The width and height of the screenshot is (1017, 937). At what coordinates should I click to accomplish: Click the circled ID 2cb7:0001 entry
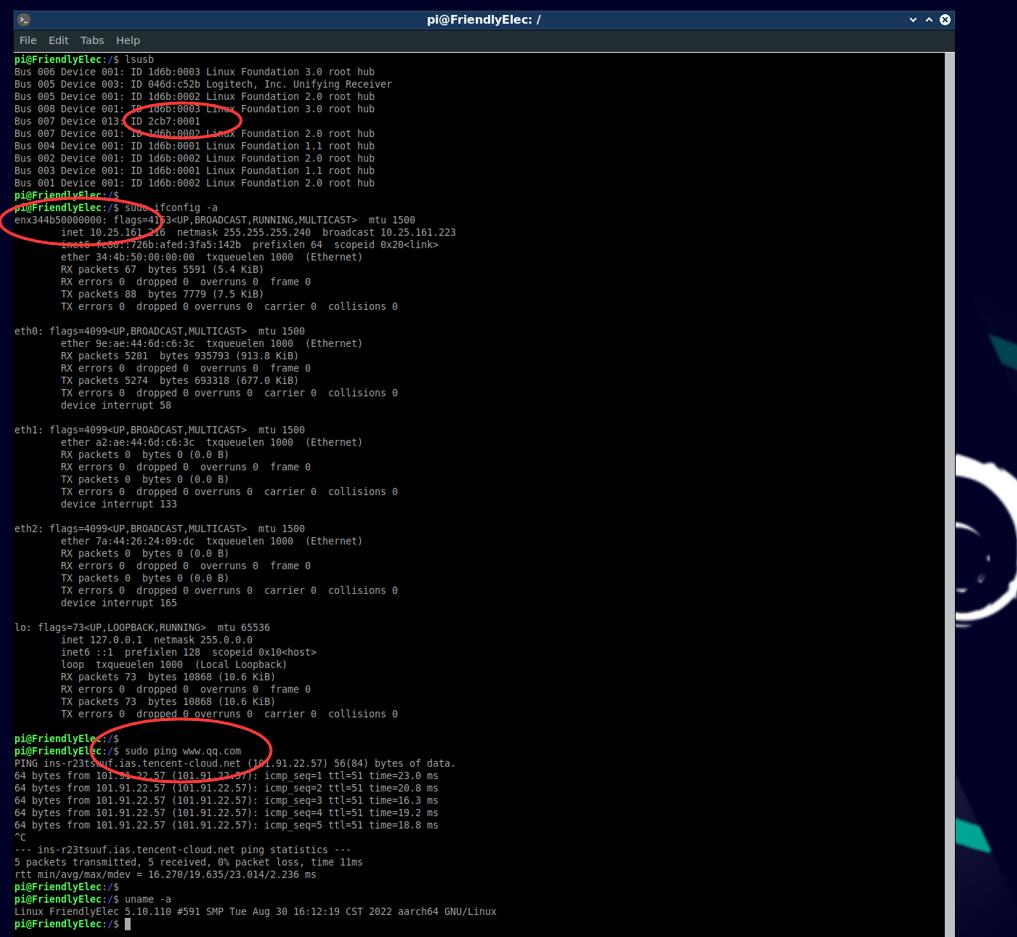[165, 121]
